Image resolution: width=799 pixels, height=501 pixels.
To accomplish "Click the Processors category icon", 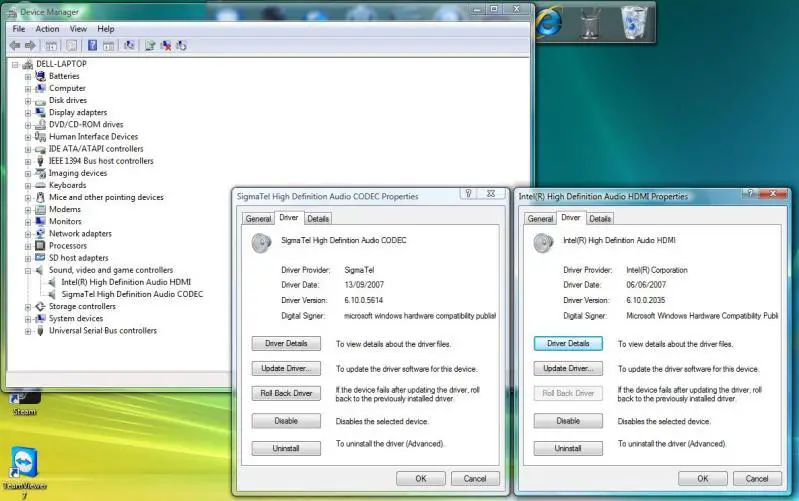I will coord(40,246).
